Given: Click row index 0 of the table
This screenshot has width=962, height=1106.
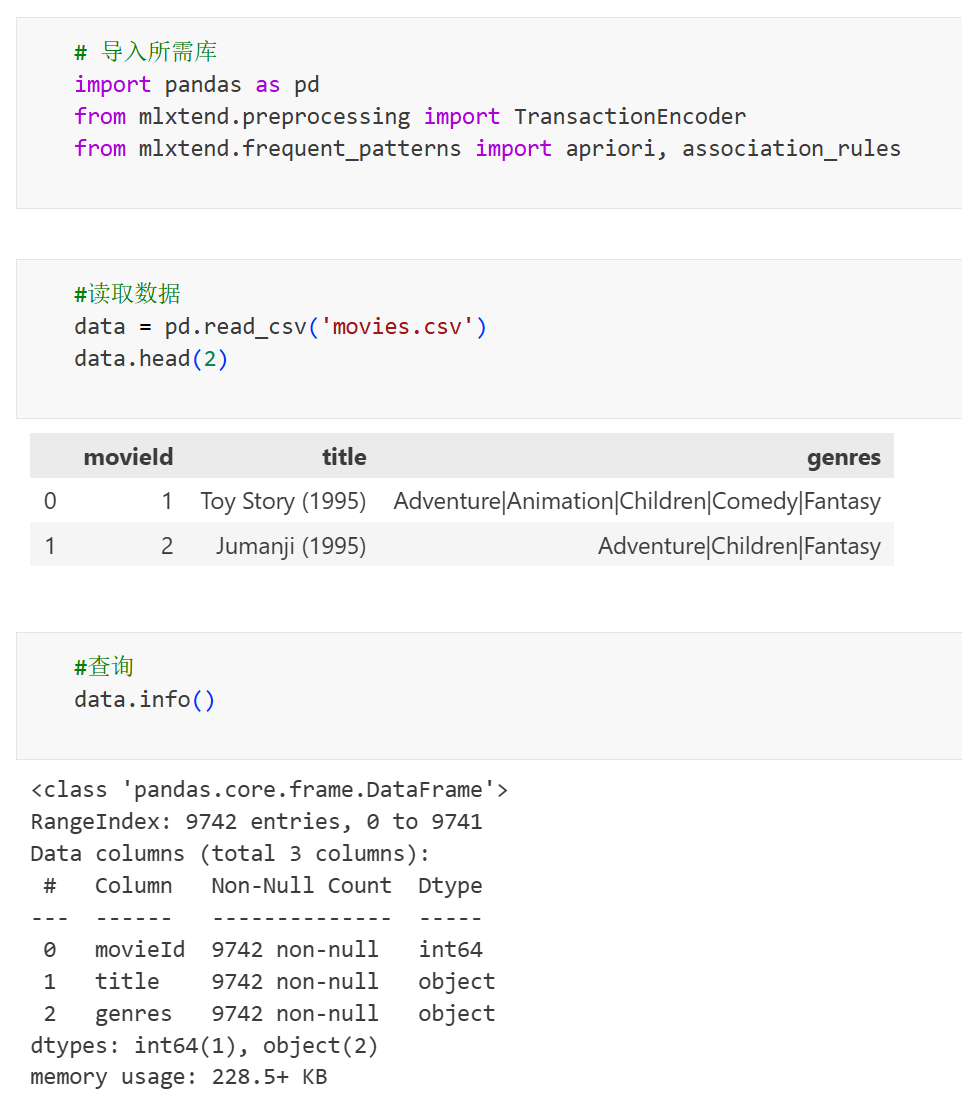Looking at the screenshot, I should (x=50, y=501).
